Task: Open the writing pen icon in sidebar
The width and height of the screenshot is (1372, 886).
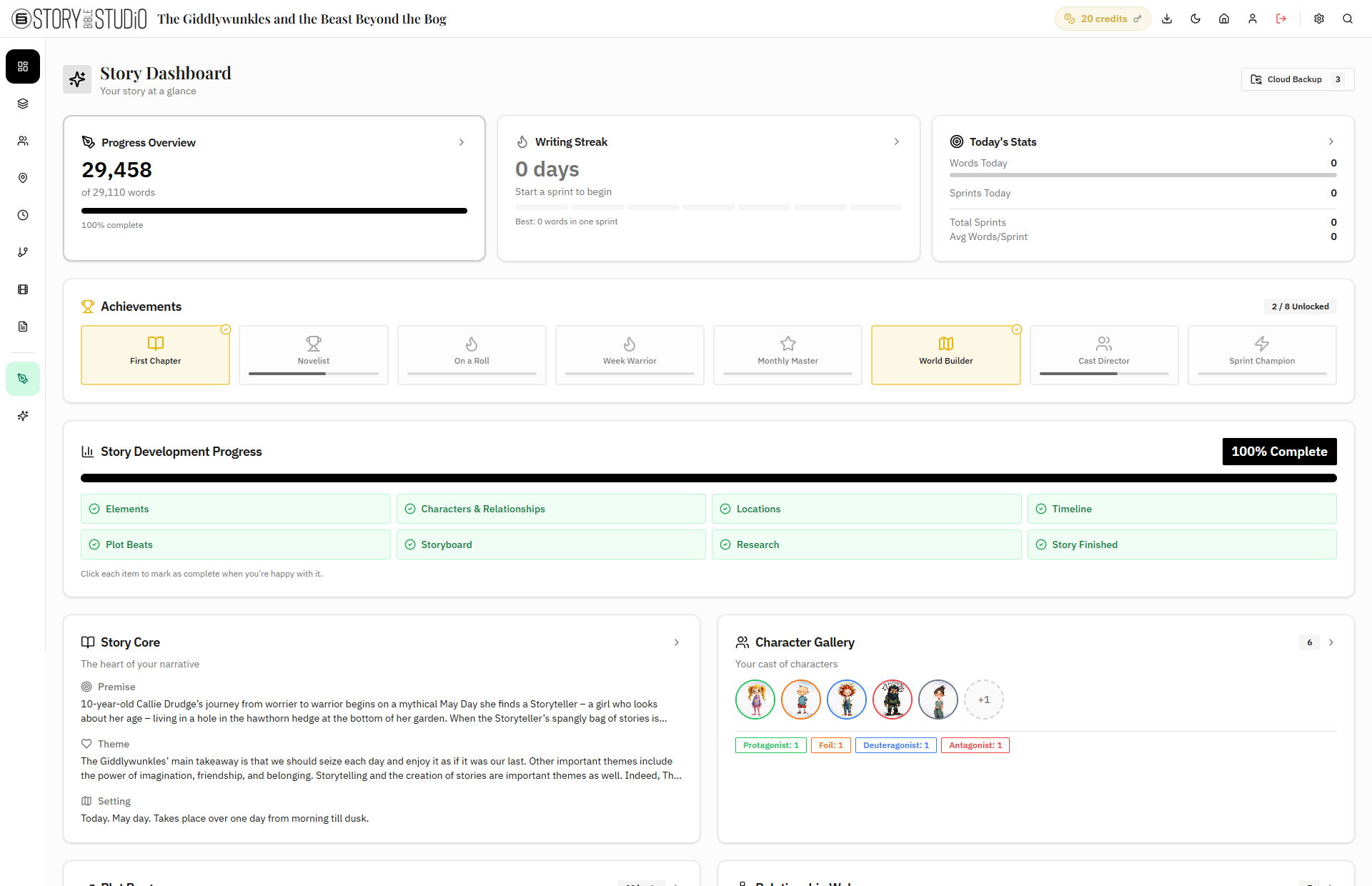Action: [23, 379]
